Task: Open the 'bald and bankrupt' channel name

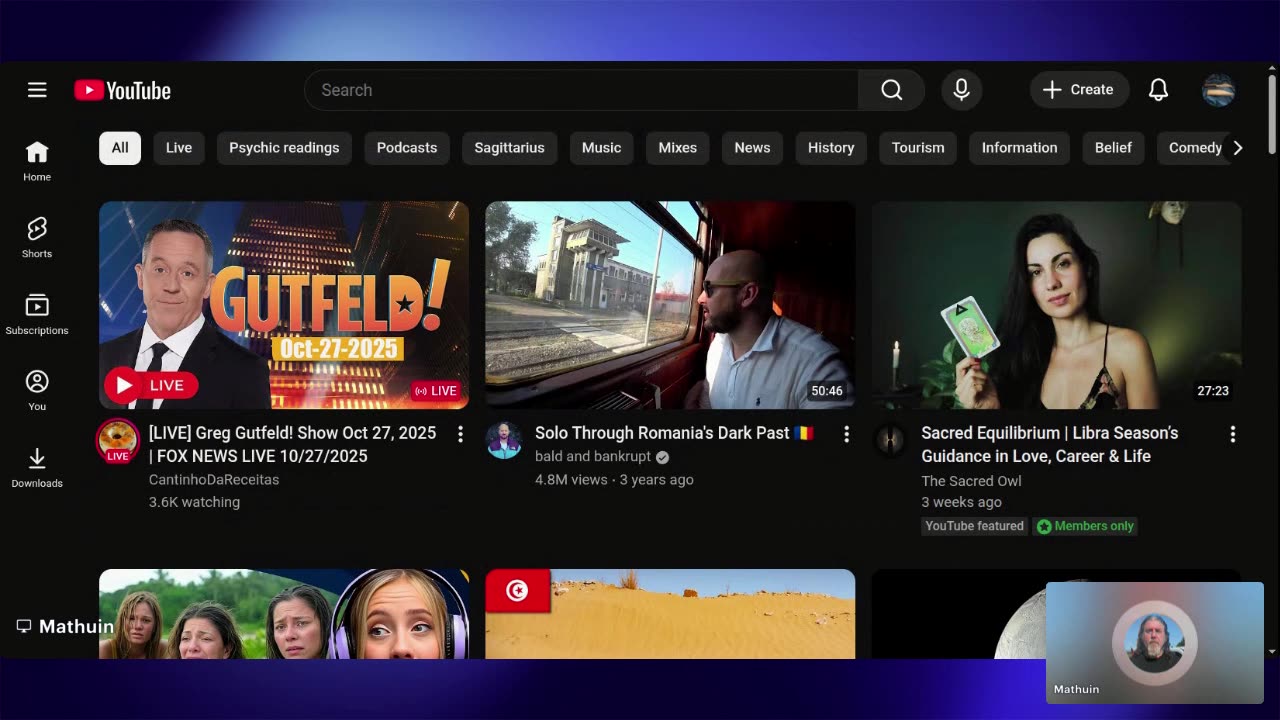Action: tap(593, 457)
